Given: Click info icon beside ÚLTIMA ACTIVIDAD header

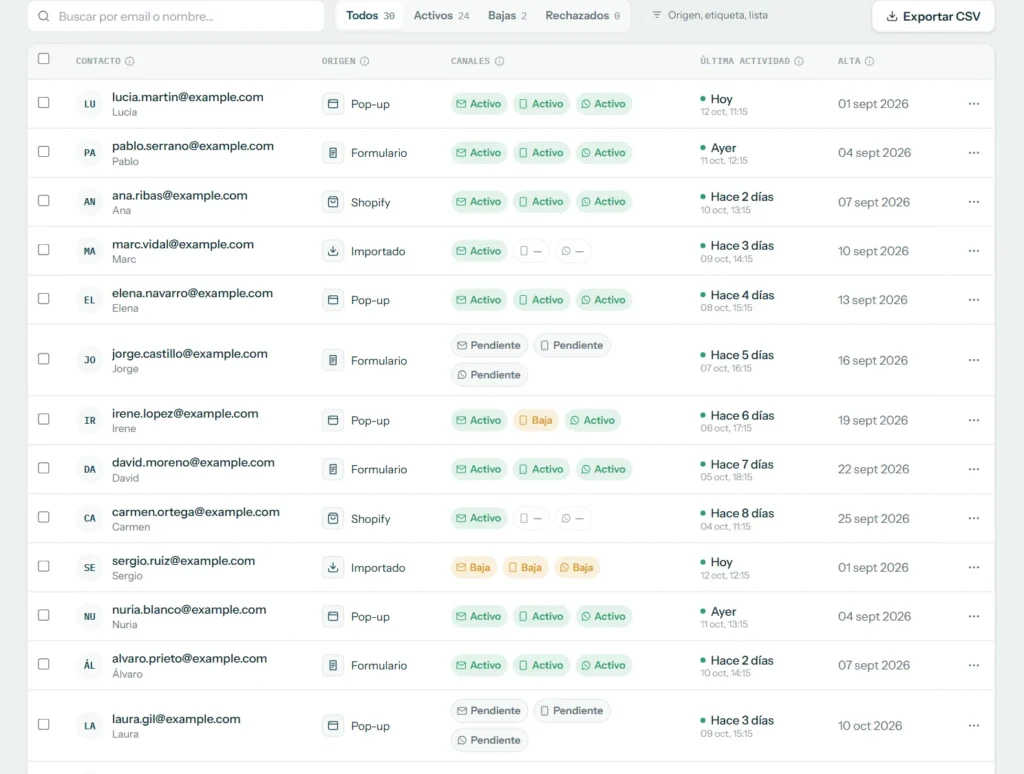Looking at the screenshot, I should point(799,61).
